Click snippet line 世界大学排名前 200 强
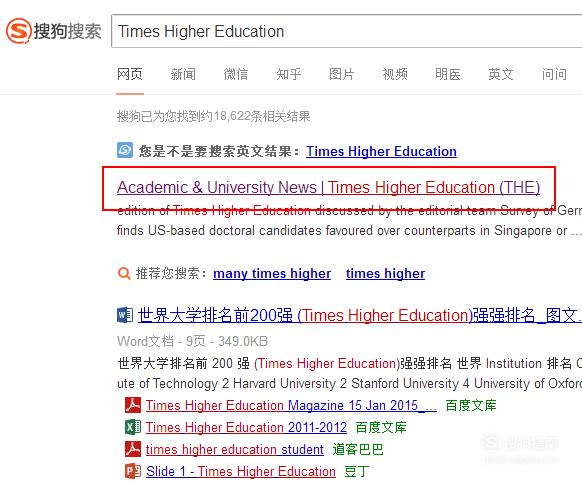 point(349,363)
